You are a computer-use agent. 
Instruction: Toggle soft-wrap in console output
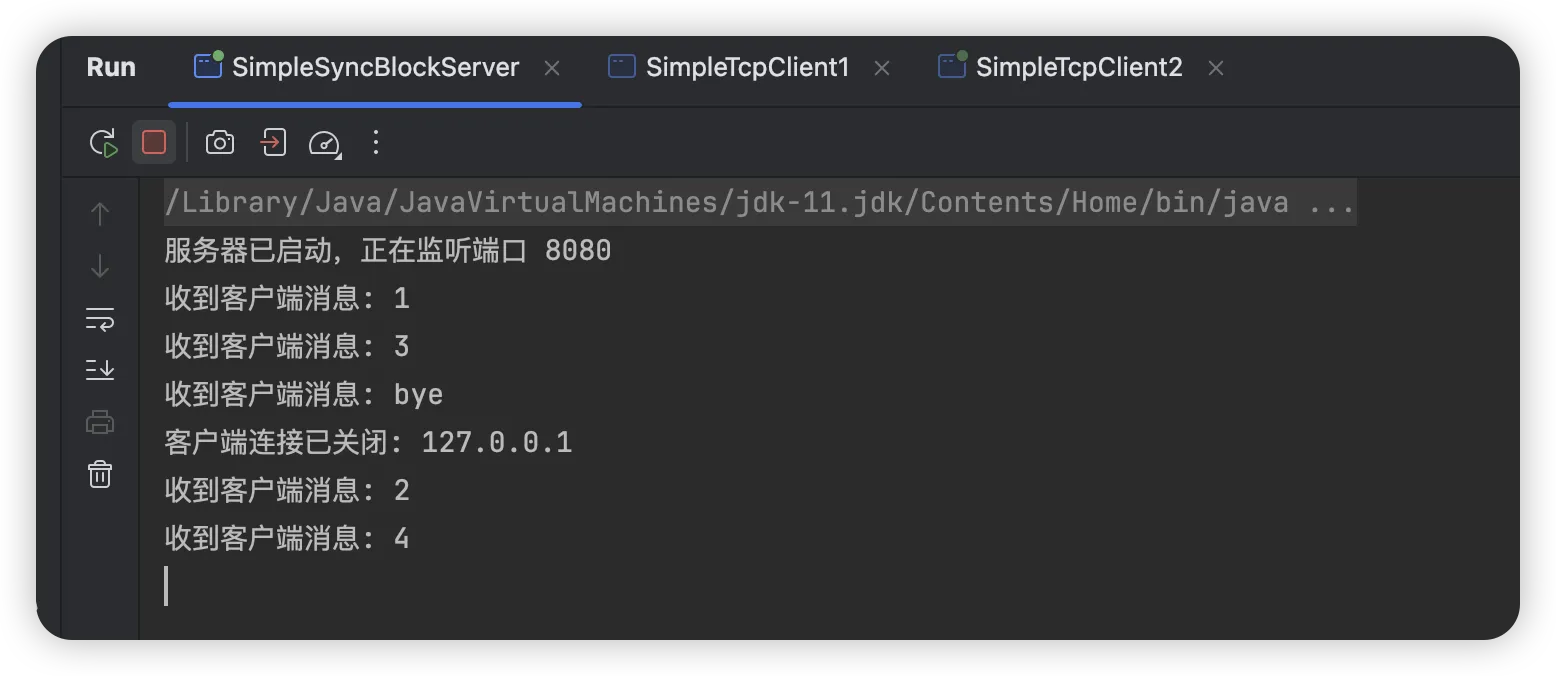tap(100, 319)
